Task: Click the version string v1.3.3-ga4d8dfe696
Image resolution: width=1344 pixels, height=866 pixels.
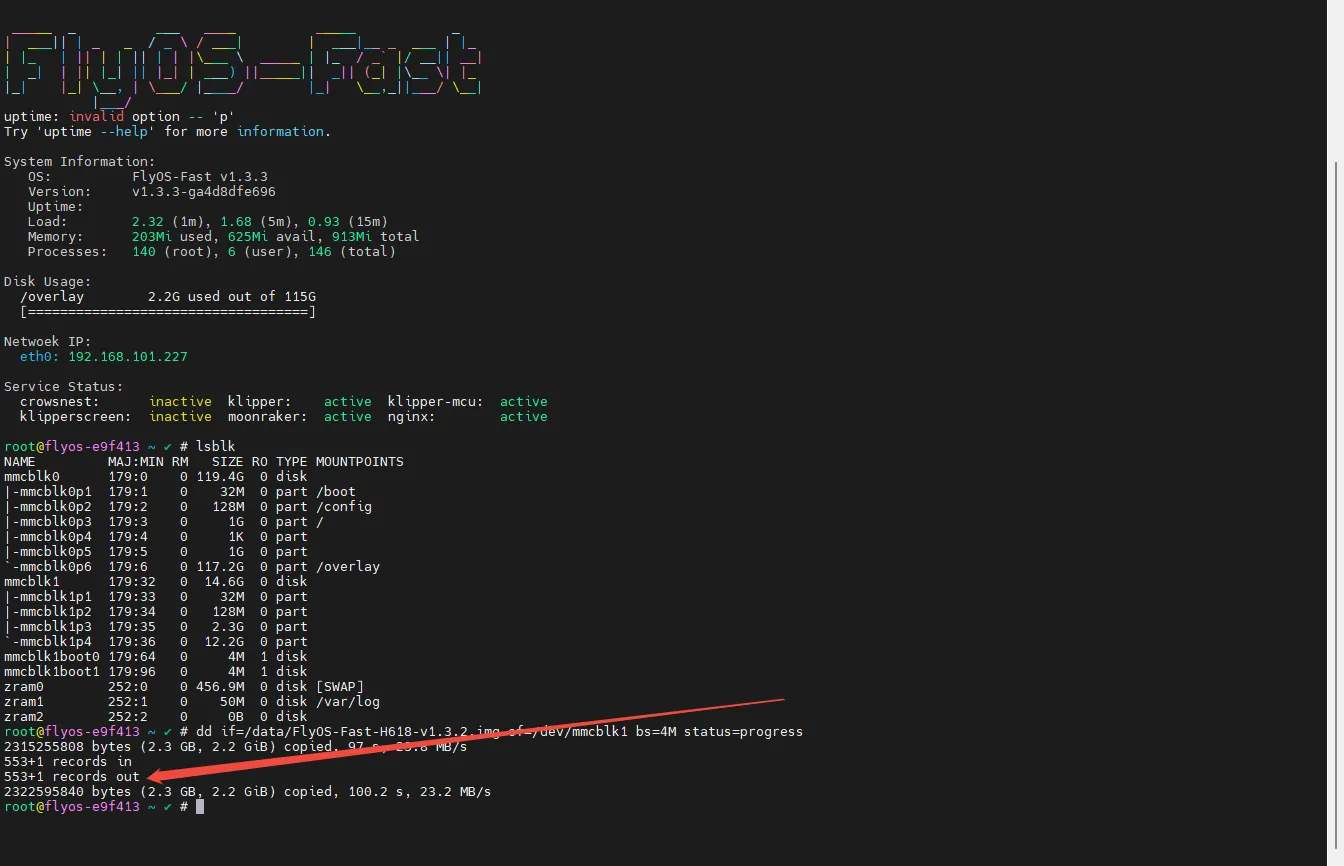Action: (x=203, y=192)
